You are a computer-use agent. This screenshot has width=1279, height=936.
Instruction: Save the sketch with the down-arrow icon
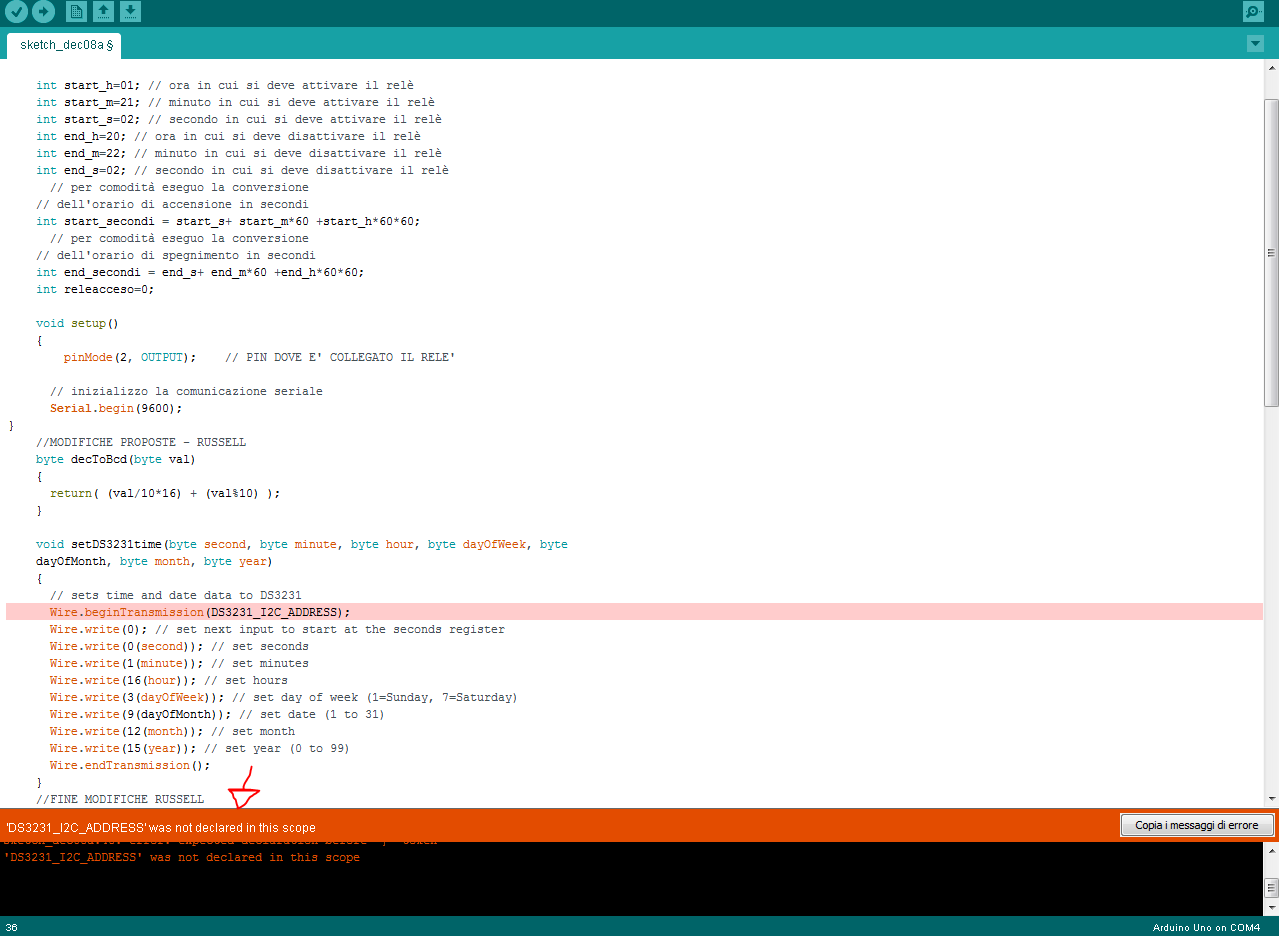pyautogui.click(x=131, y=12)
